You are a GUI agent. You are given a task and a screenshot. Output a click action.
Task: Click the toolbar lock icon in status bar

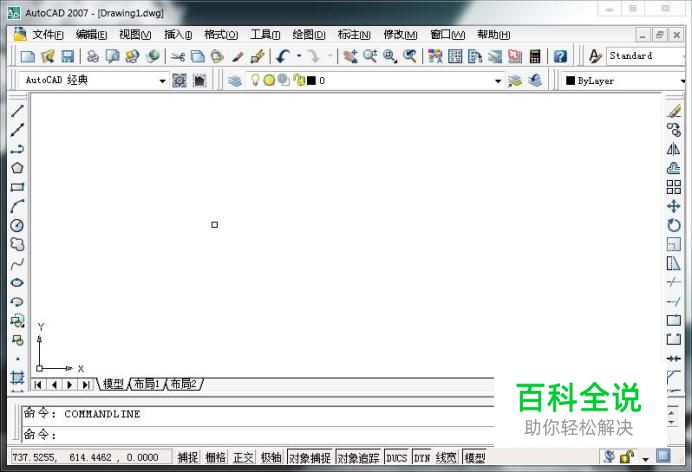[x=627, y=456]
